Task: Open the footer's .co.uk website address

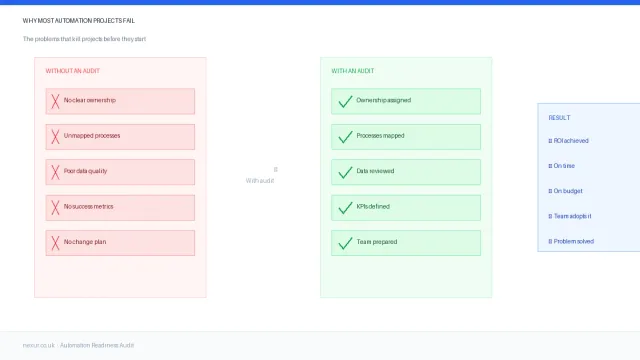Action: coord(38,345)
